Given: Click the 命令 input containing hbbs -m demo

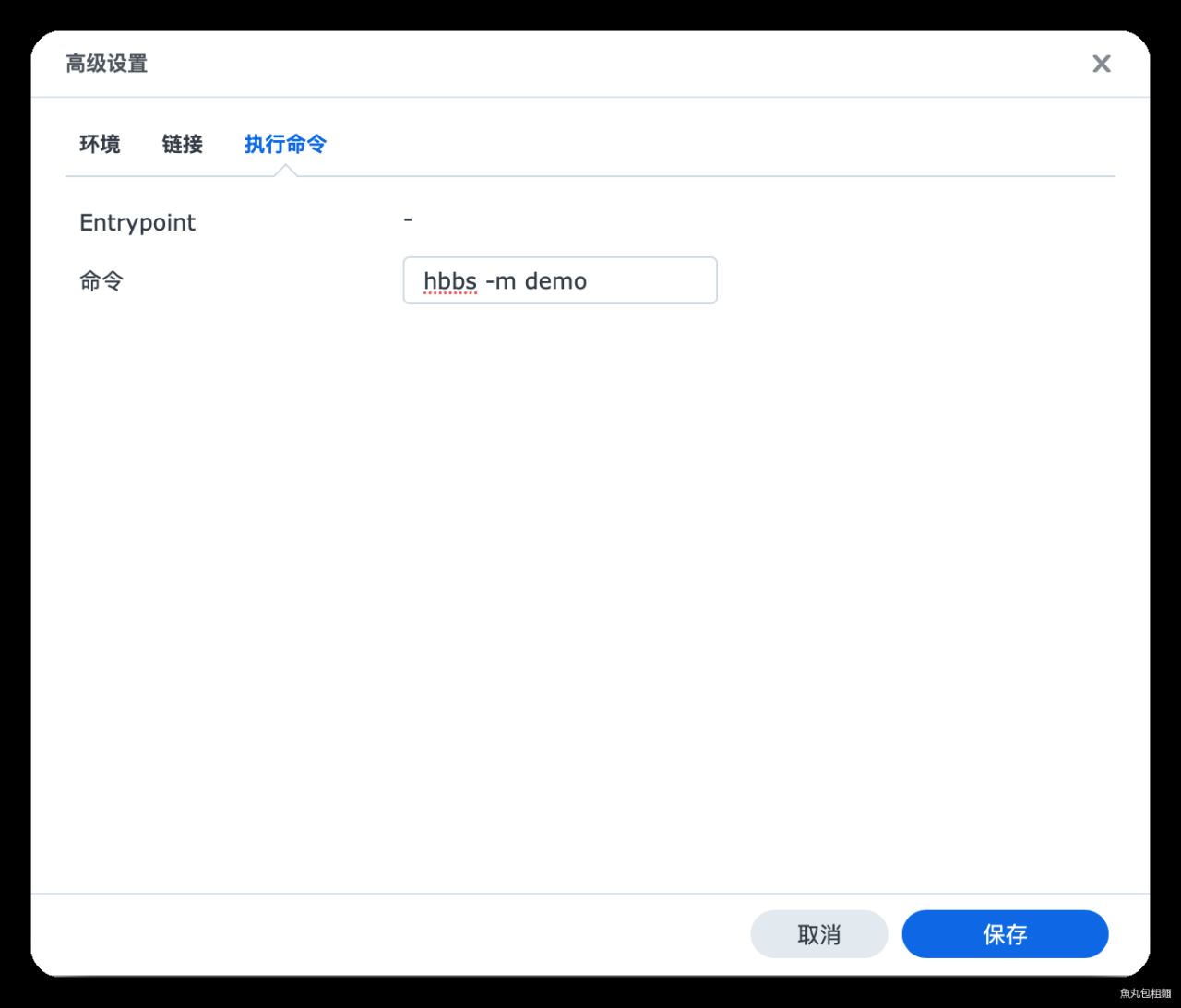Looking at the screenshot, I should click(x=560, y=280).
